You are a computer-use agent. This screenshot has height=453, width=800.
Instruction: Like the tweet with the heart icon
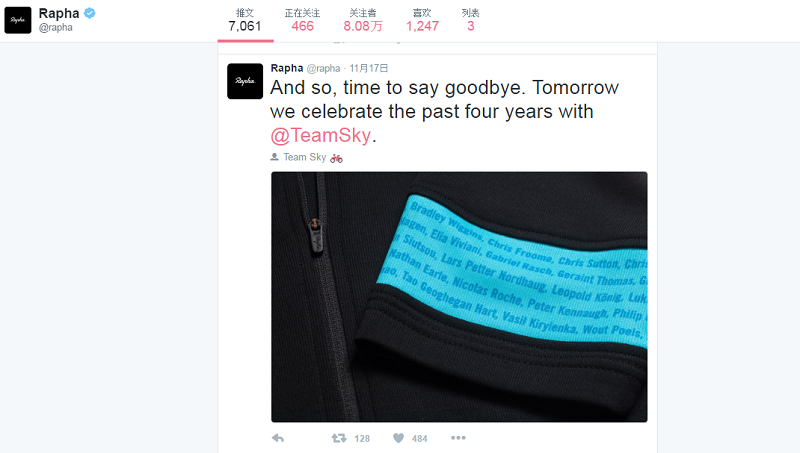[398, 438]
